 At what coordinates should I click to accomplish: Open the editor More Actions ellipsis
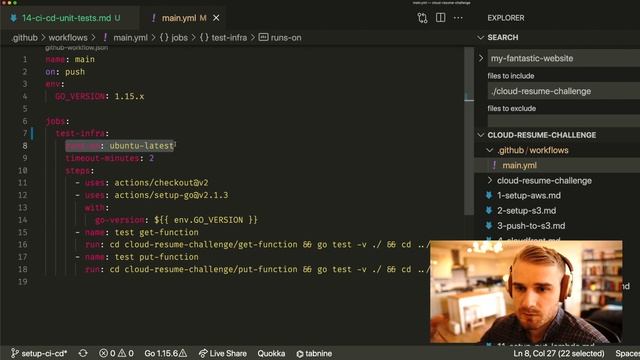pyautogui.click(x=458, y=18)
